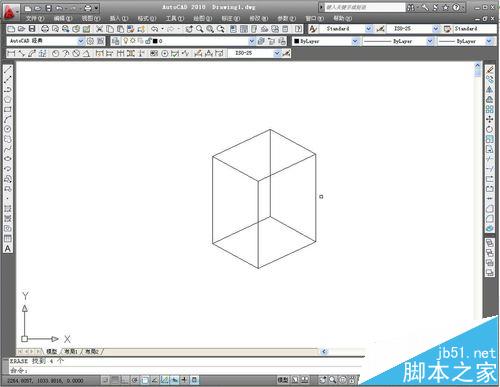Click the Favorites star icon in the title bar
Viewport: 500px width, 387px height.
[445, 7]
